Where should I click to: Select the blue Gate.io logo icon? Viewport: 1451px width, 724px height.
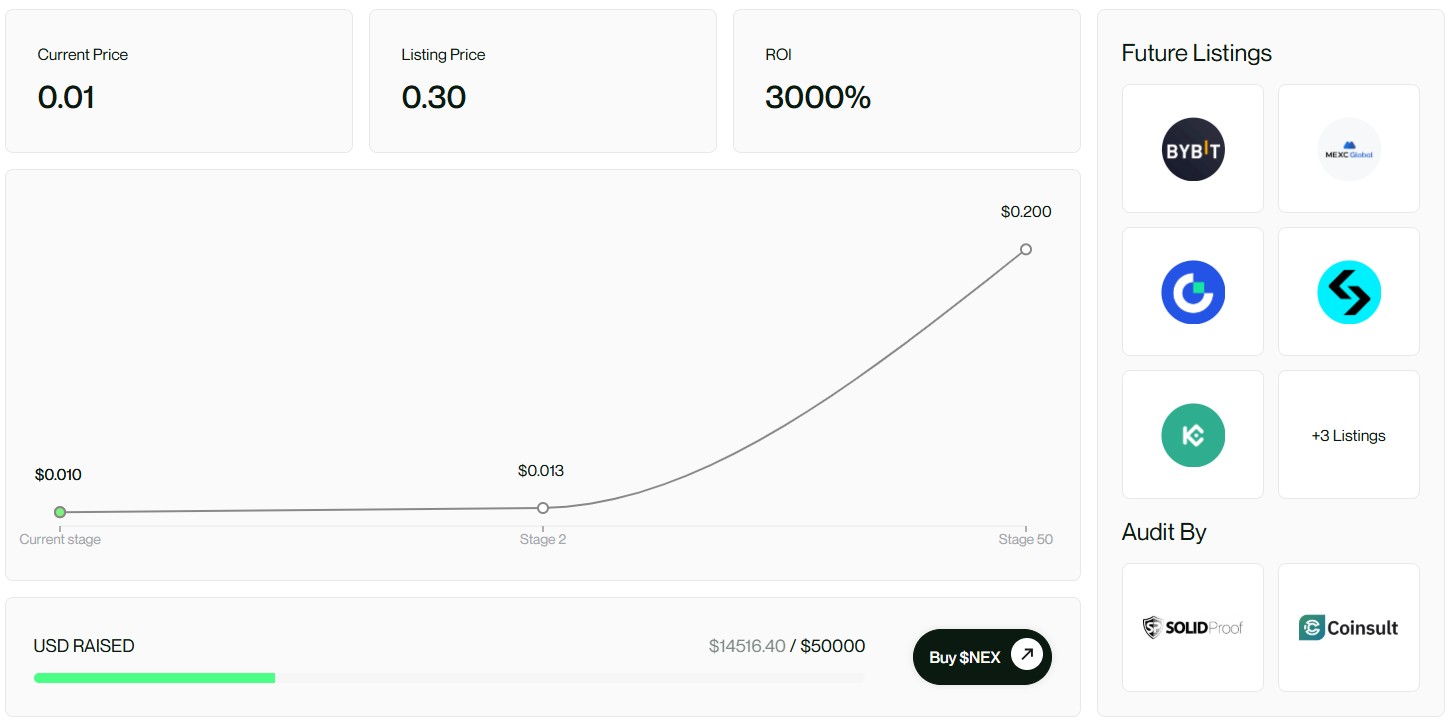point(1193,292)
